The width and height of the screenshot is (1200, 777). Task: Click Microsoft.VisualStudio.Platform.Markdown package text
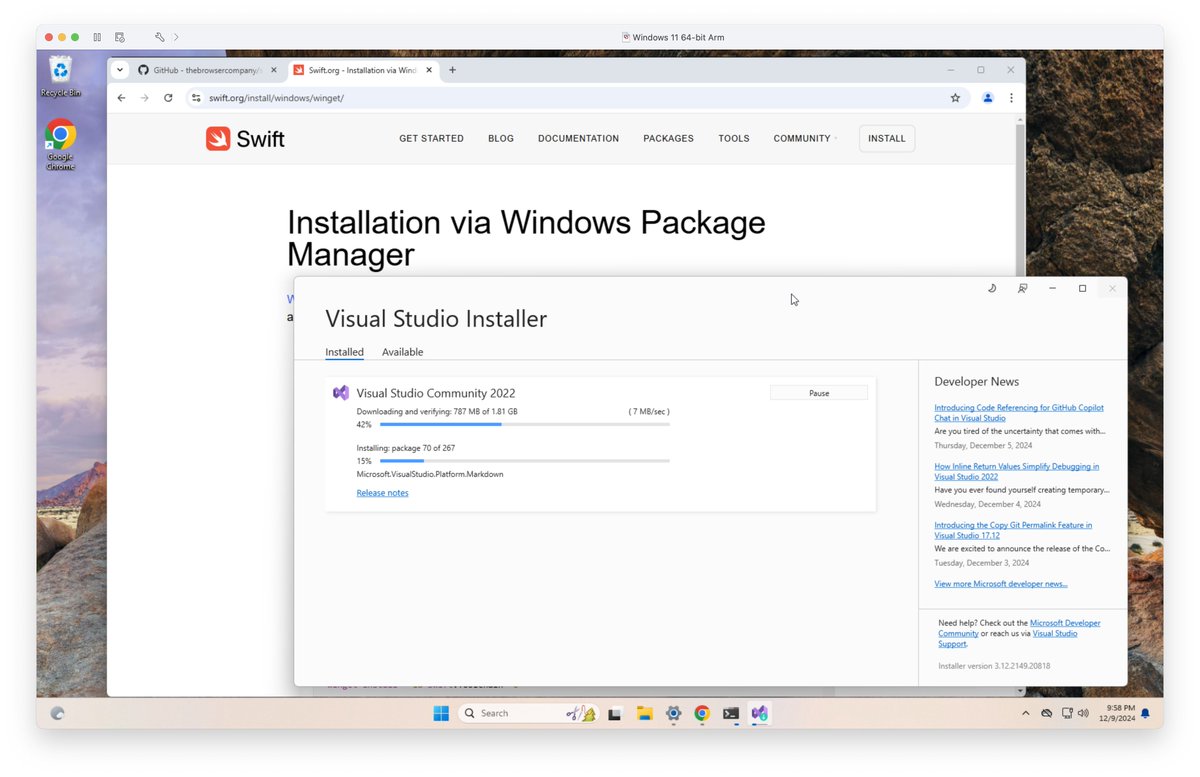(430, 474)
